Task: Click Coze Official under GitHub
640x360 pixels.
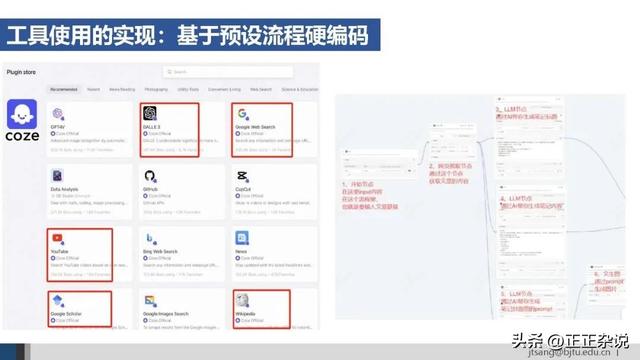Action: pos(158,196)
